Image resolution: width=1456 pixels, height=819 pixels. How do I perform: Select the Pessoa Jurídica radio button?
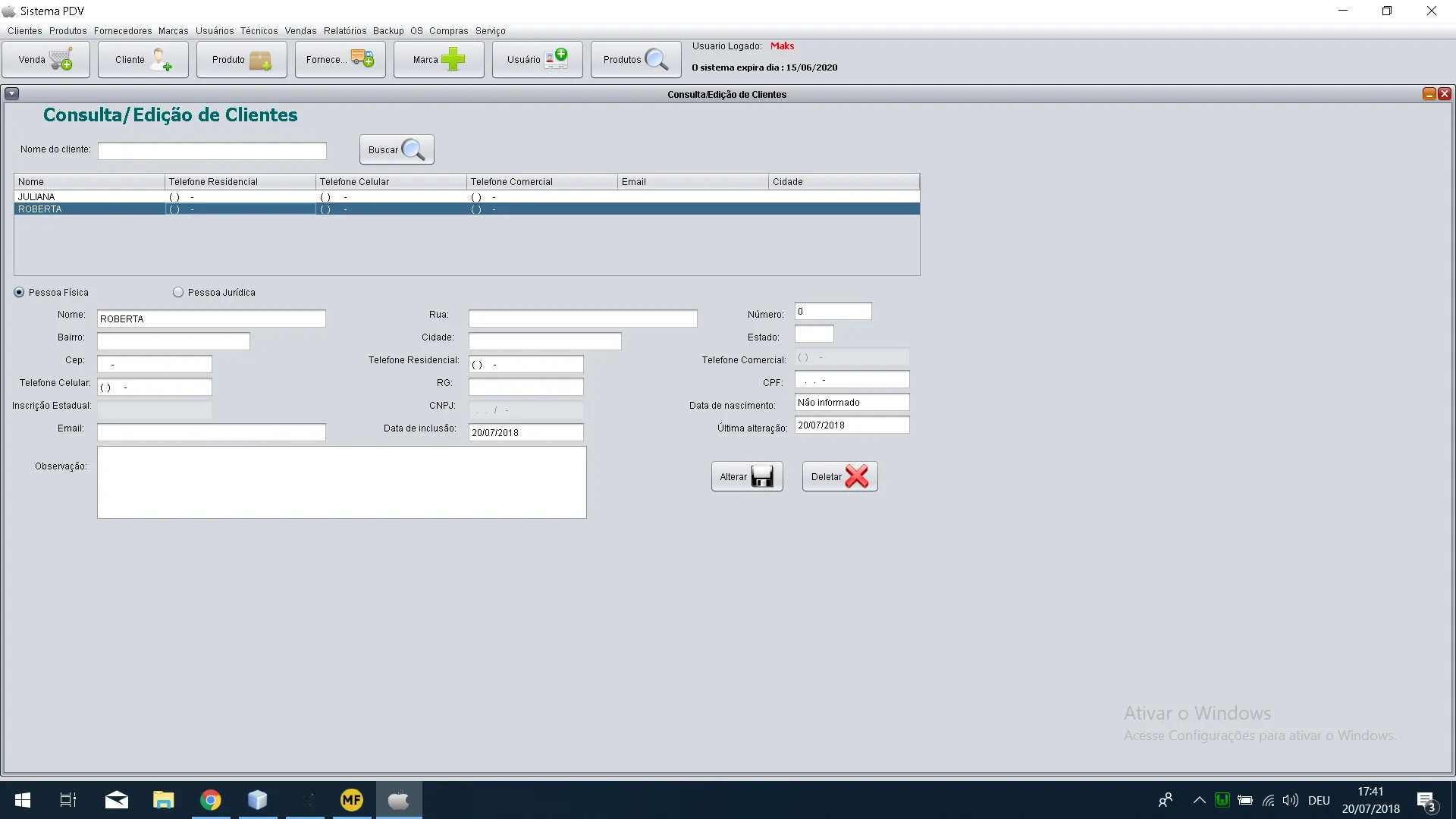click(x=178, y=293)
